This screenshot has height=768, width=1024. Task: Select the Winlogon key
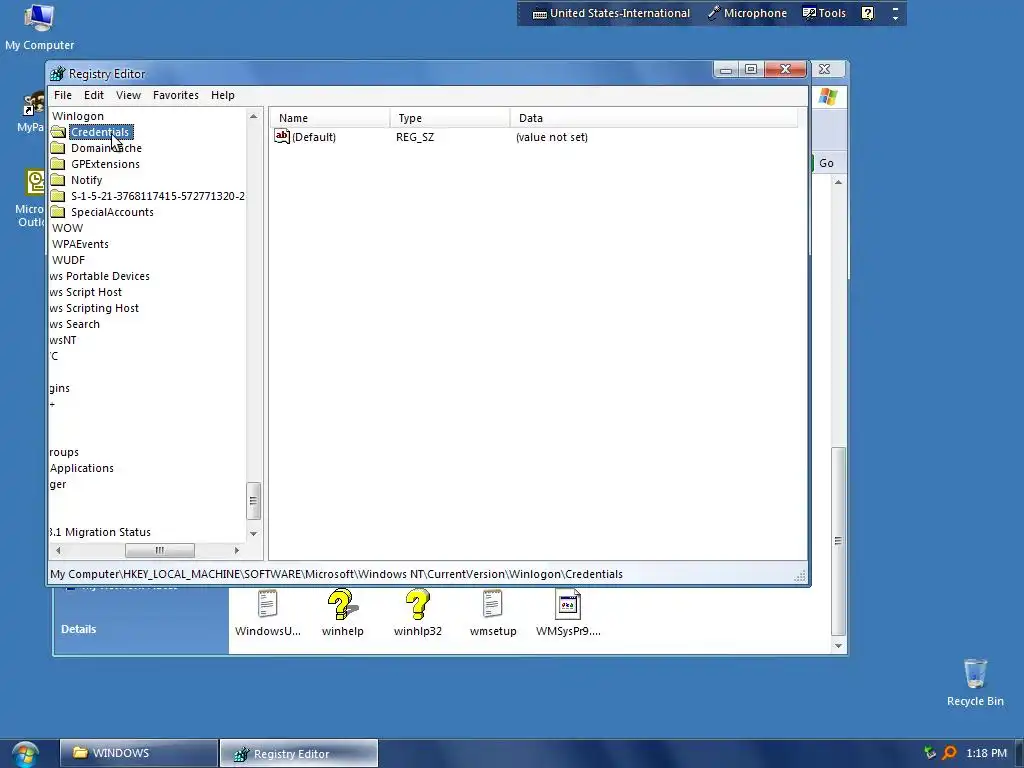(x=78, y=116)
